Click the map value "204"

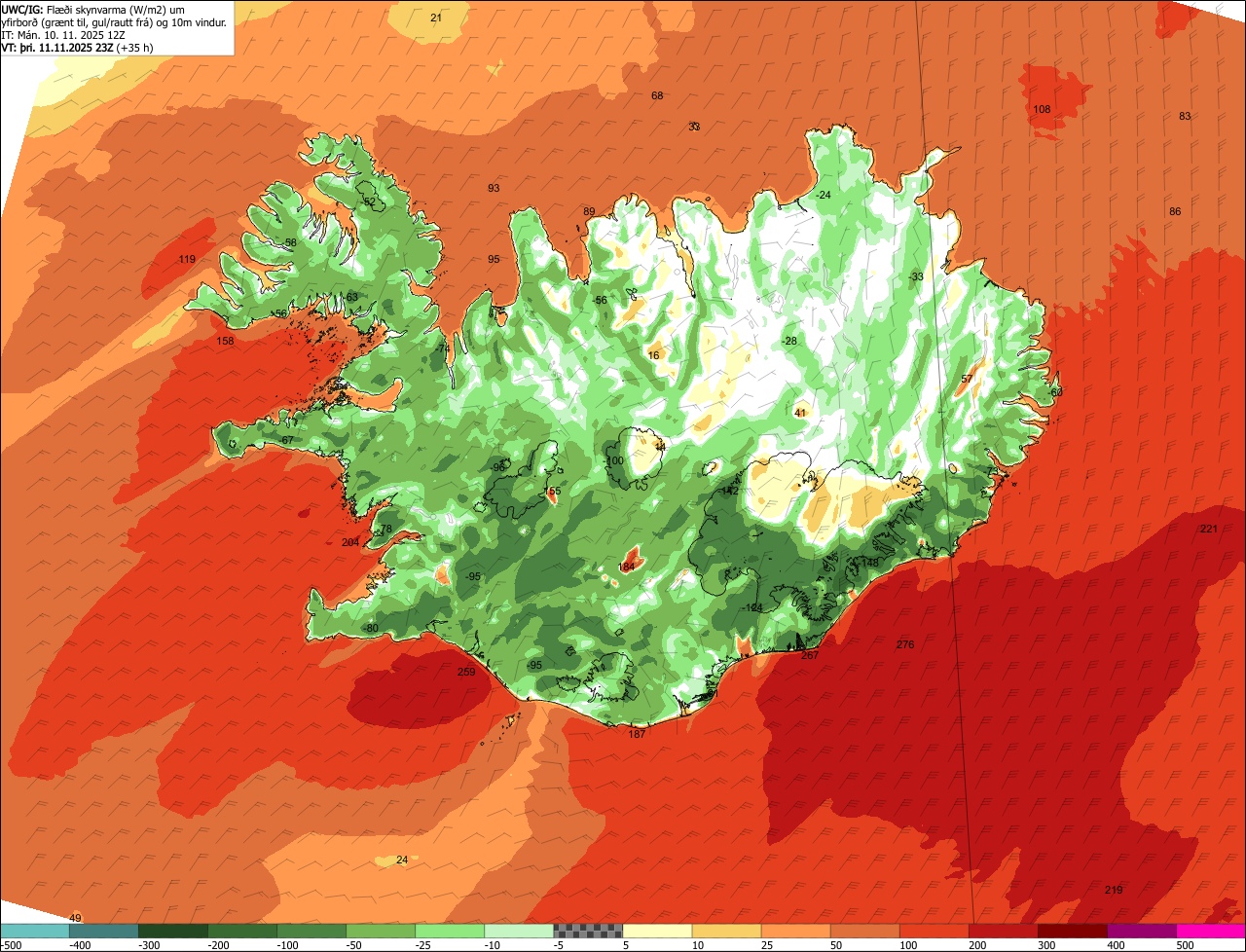click(351, 542)
